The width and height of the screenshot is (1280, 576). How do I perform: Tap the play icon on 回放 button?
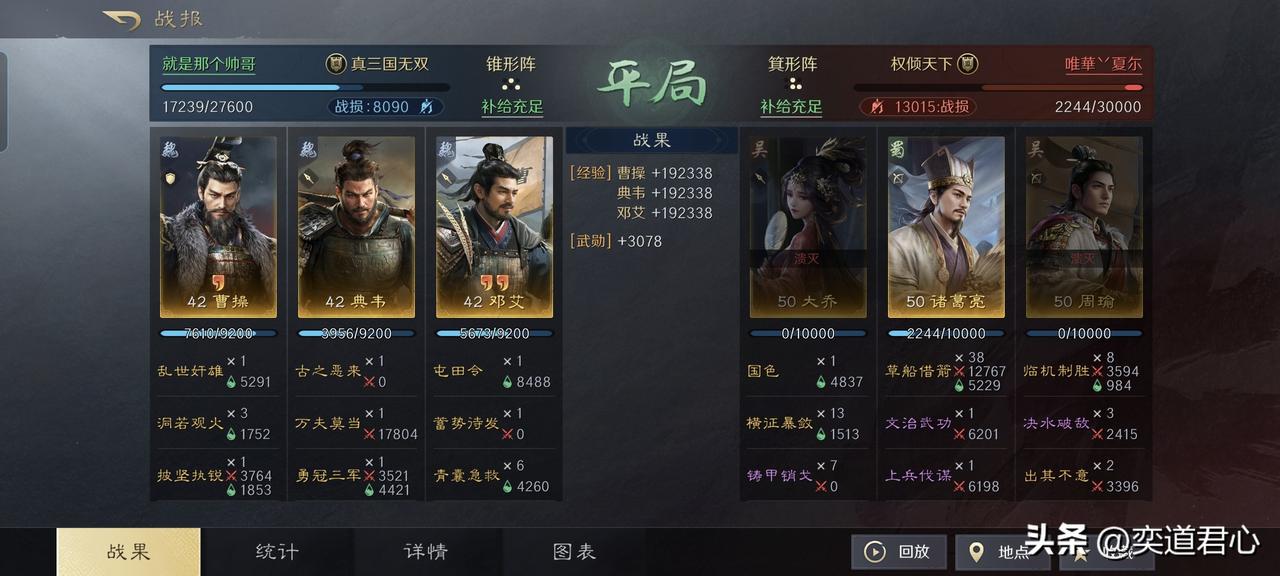pos(875,551)
